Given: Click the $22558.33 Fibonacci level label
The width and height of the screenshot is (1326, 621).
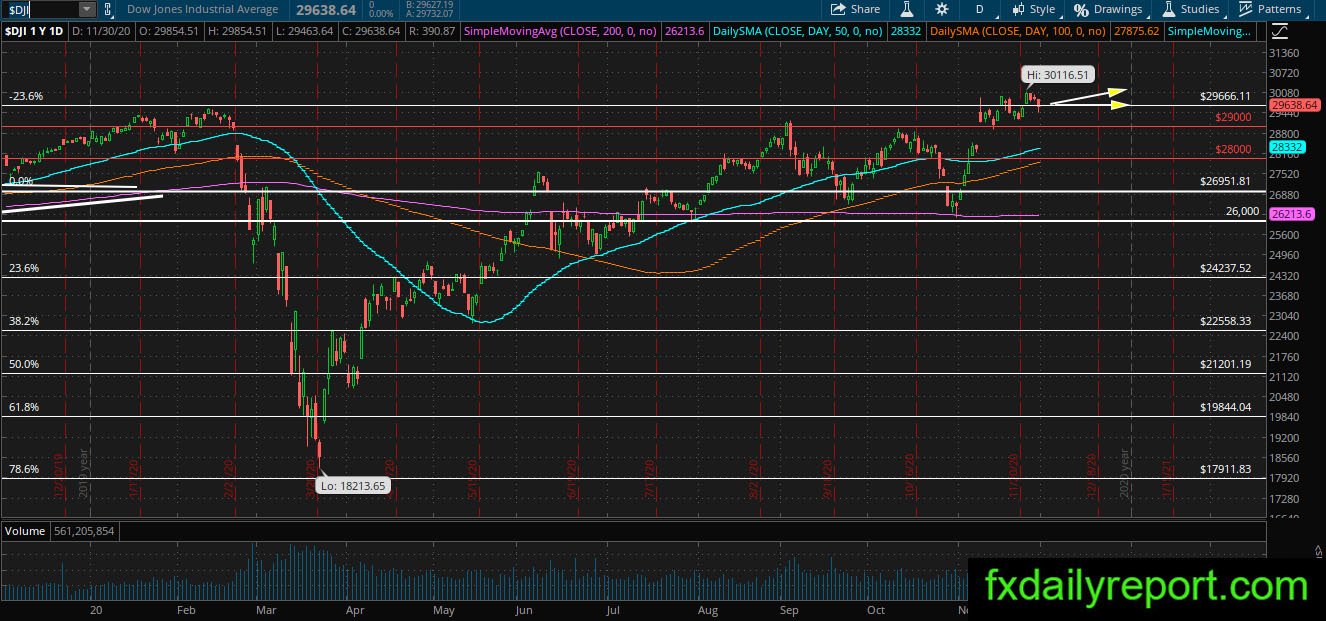Looking at the screenshot, I should tap(1225, 321).
